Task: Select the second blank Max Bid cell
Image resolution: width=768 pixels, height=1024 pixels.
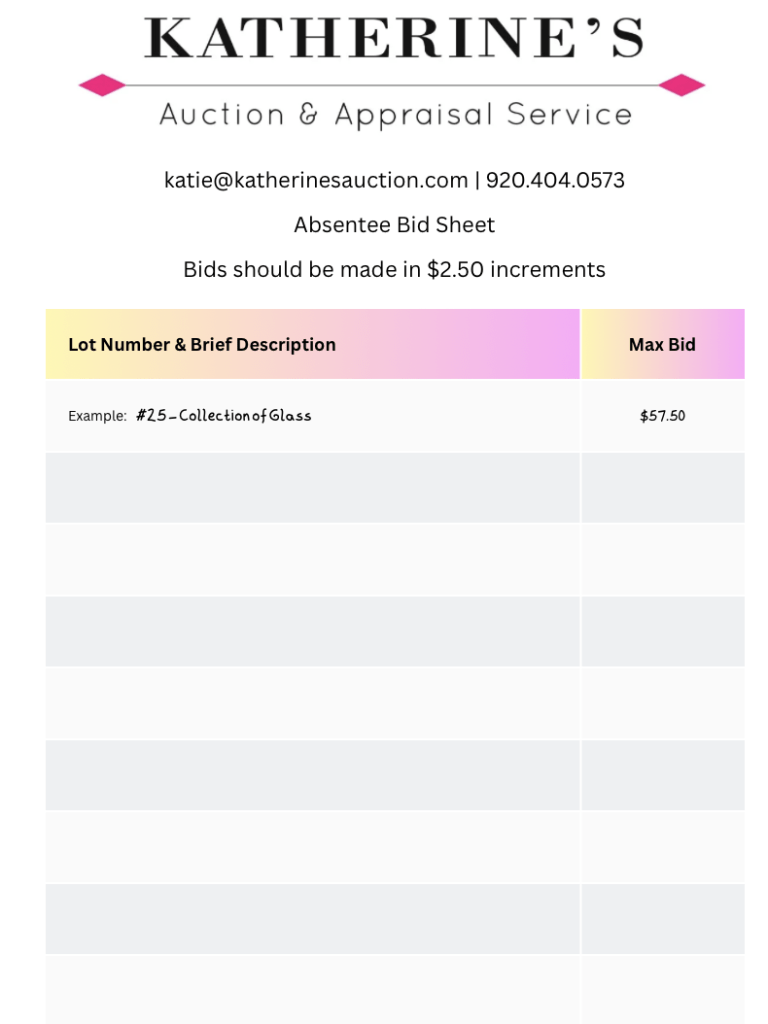Action: point(662,559)
